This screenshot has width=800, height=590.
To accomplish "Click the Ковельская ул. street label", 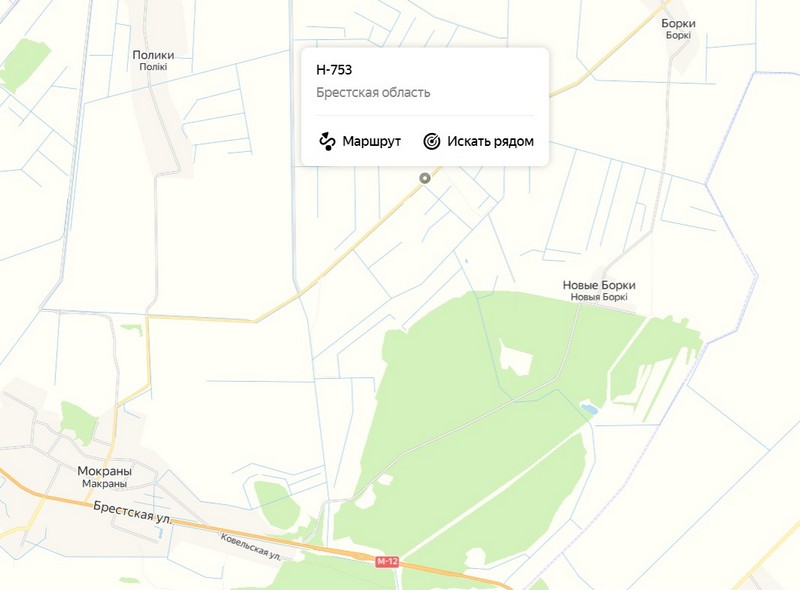I will [251, 548].
